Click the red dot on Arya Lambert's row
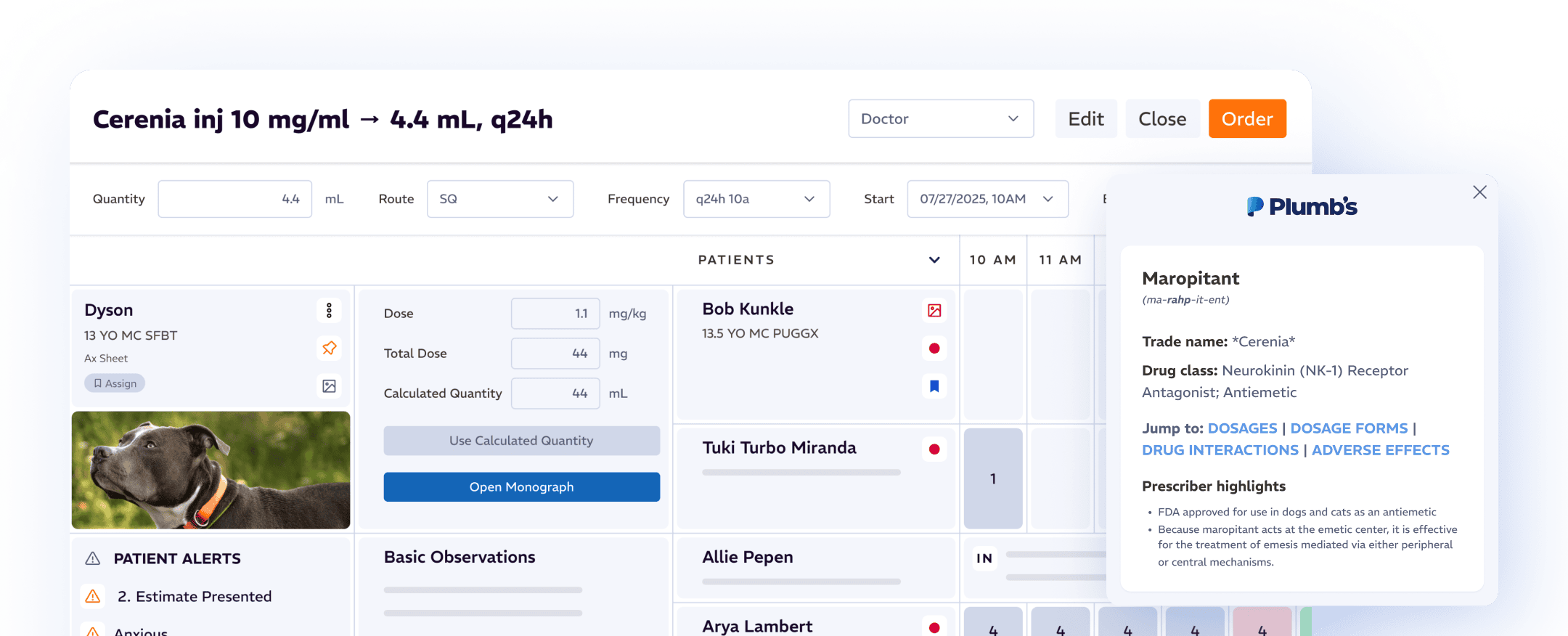The width and height of the screenshot is (1568, 636). (934, 627)
